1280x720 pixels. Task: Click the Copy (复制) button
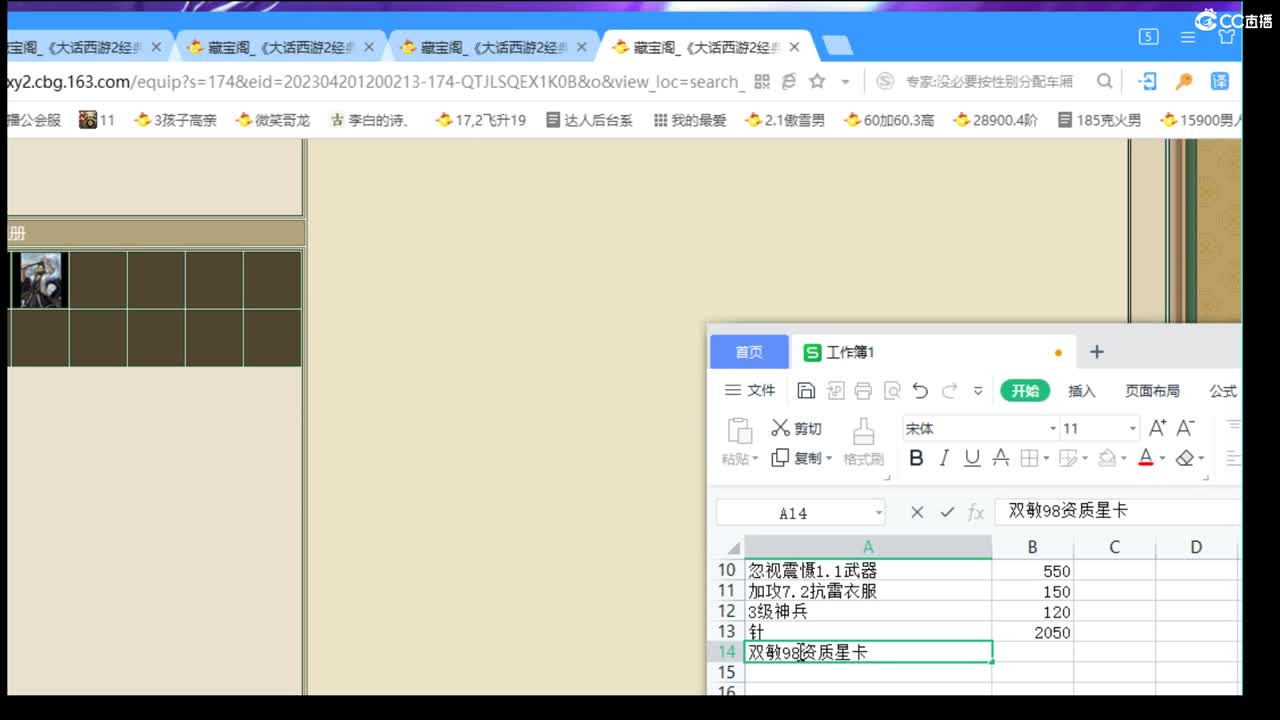796,458
